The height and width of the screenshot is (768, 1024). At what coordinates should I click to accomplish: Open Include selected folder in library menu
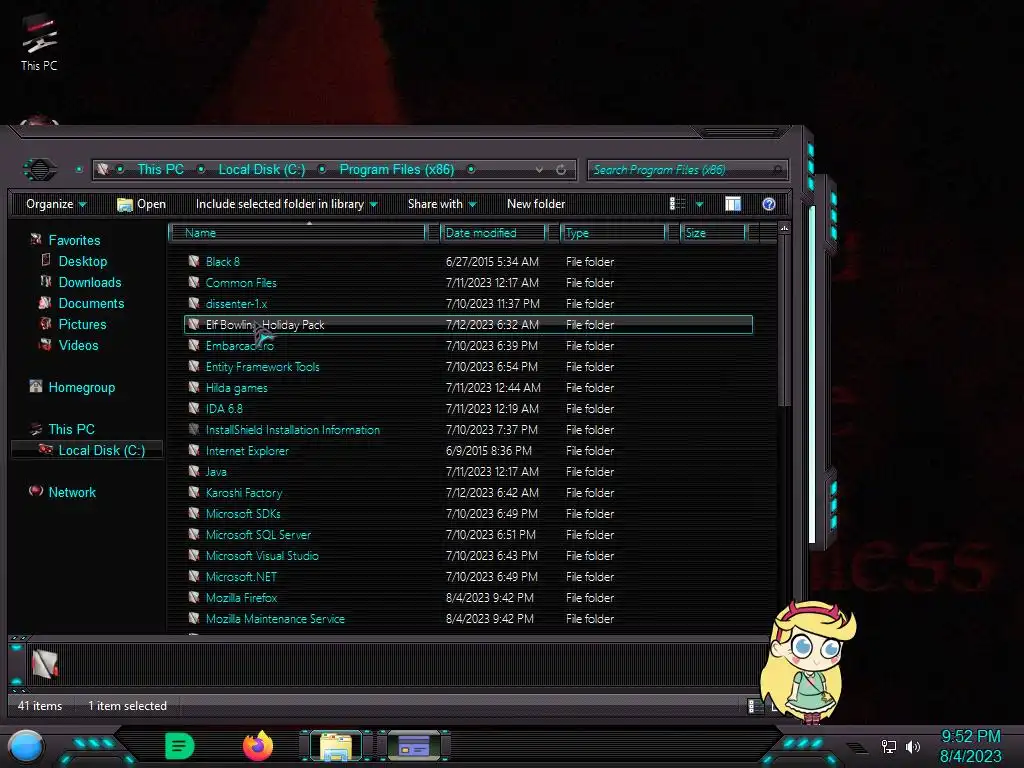click(287, 204)
